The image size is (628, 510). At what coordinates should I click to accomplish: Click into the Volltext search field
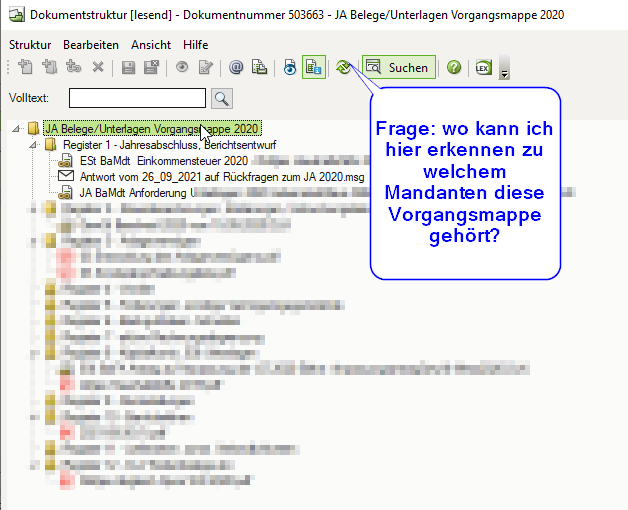tap(137, 98)
